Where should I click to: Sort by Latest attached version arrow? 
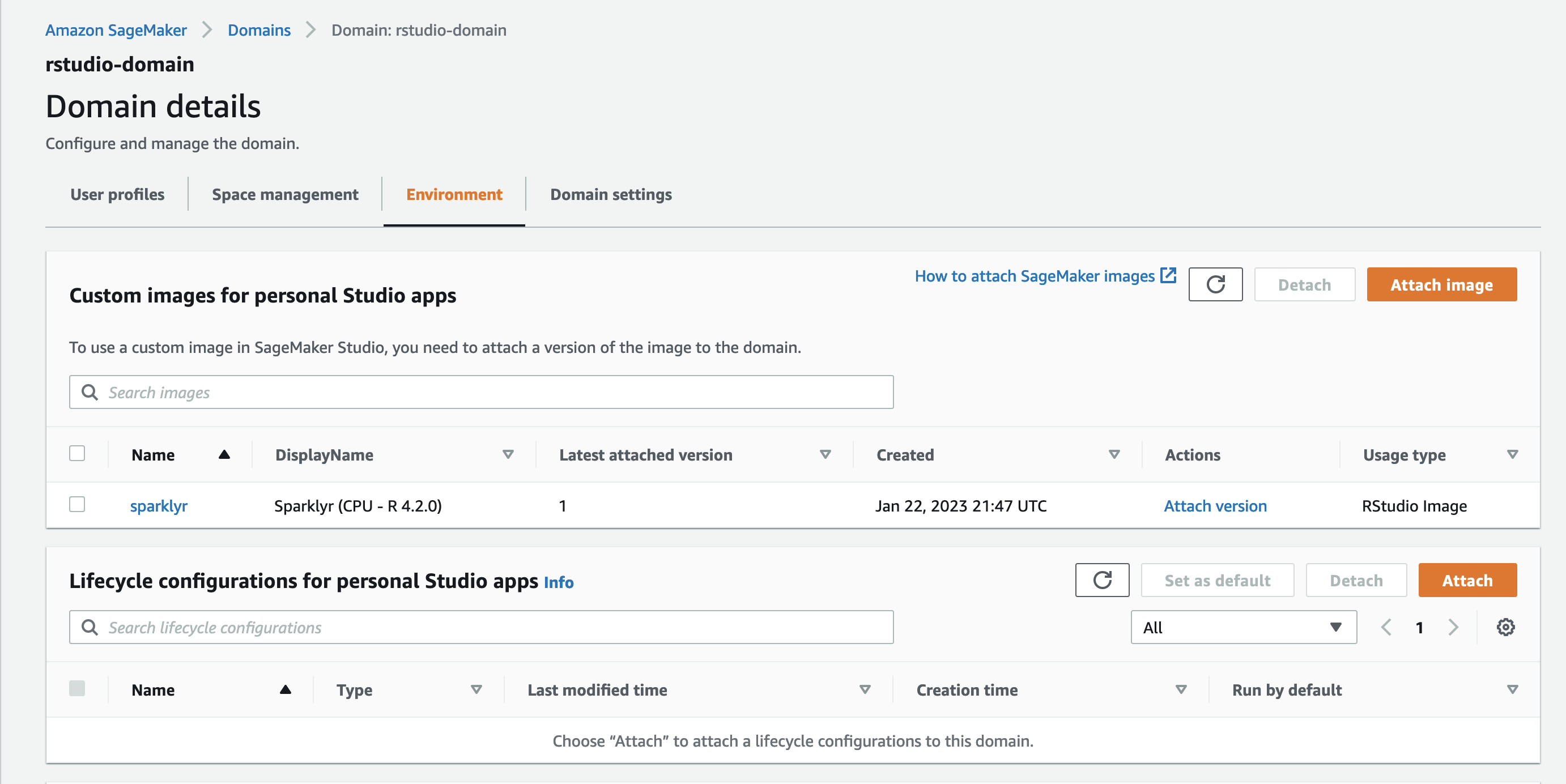pos(825,455)
